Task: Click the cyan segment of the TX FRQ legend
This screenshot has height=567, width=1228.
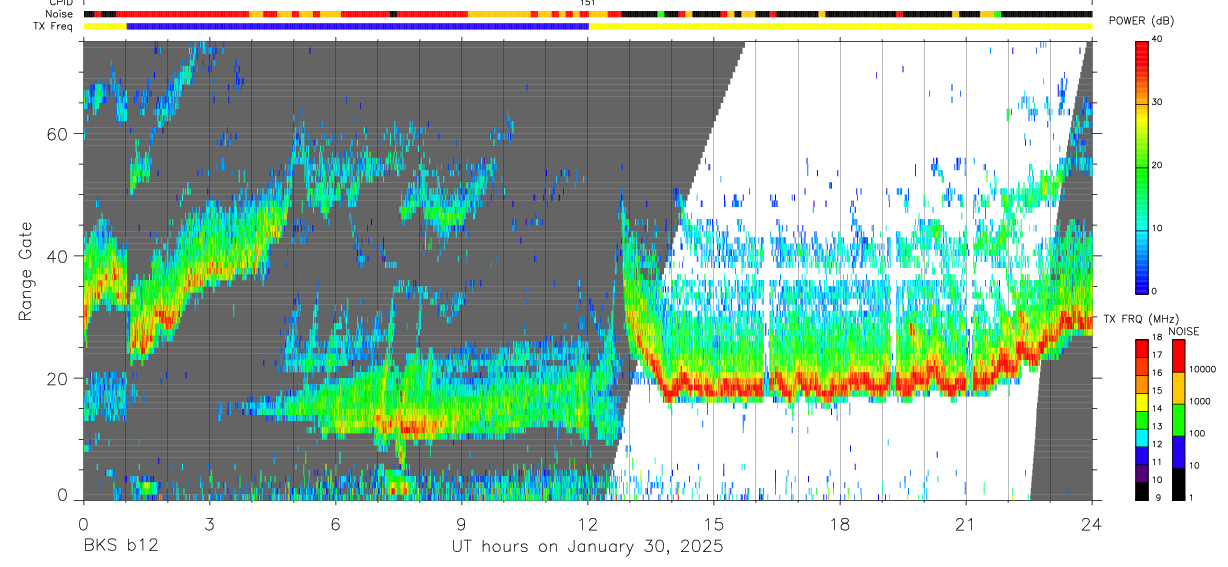Action: pos(1141,438)
